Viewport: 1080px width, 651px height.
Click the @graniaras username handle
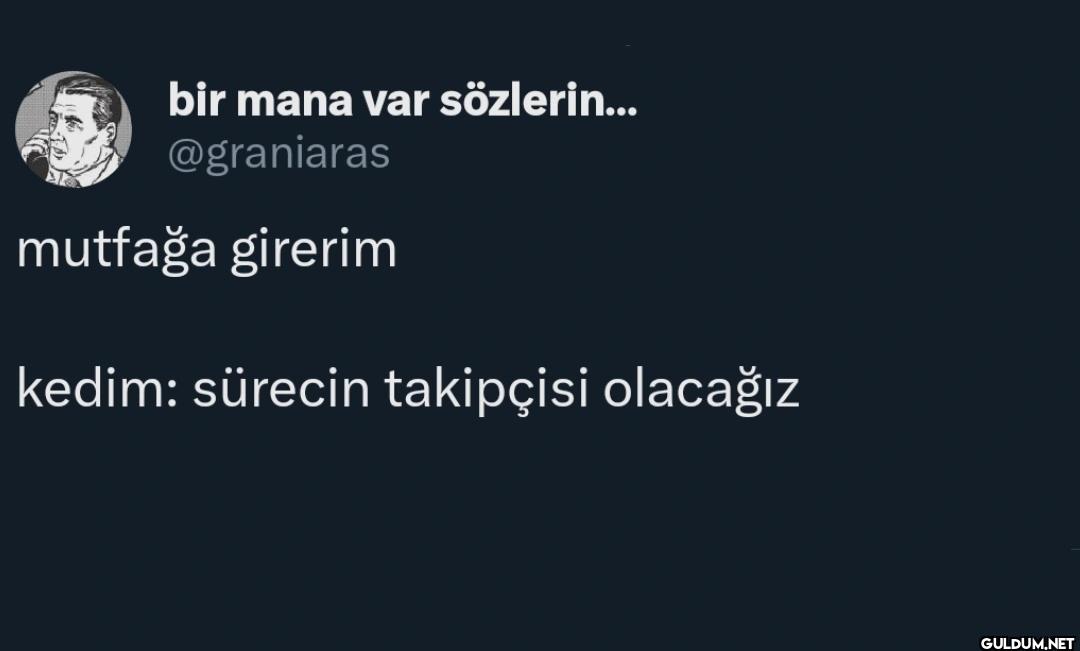coord(278,154)
